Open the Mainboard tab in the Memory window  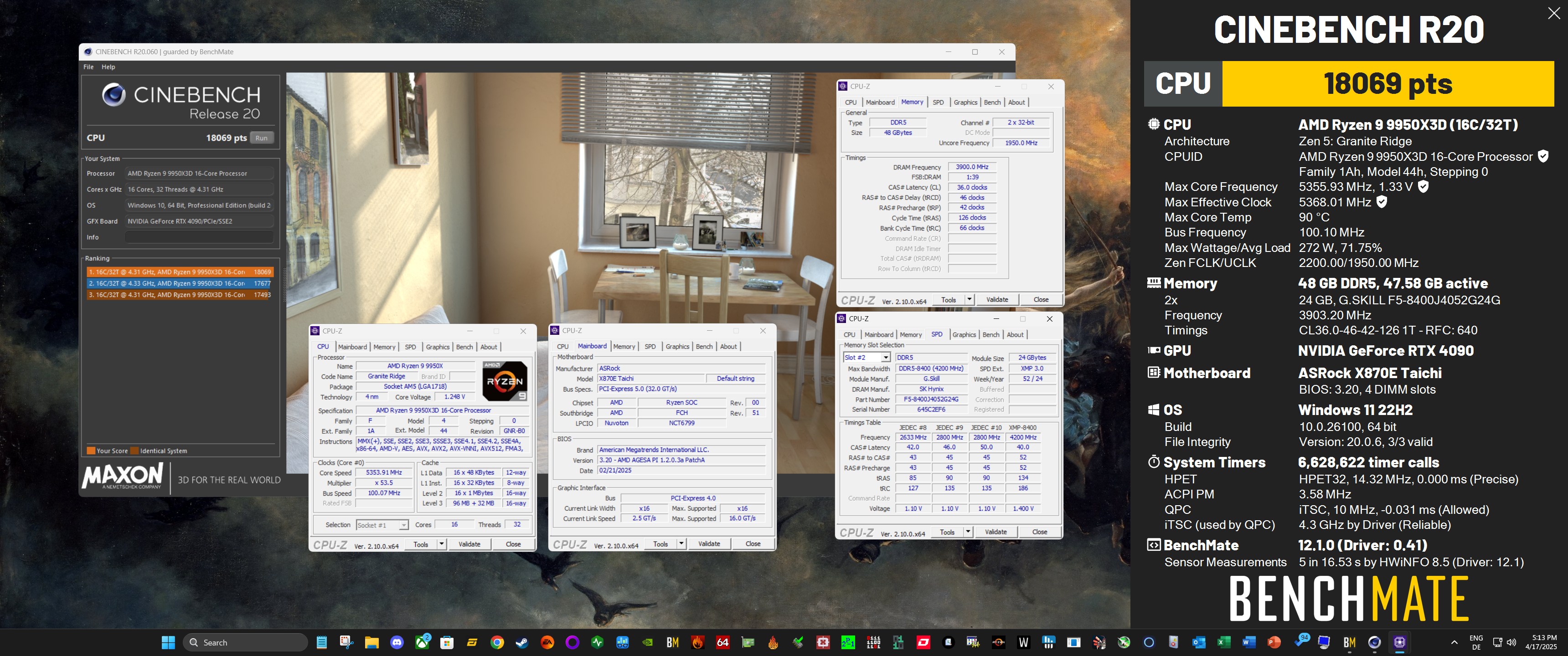coord(880,102)
